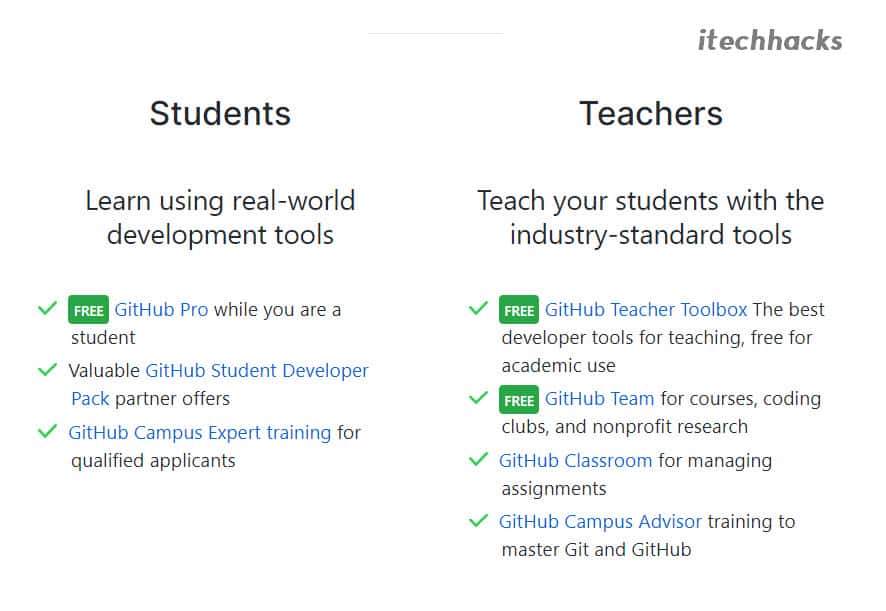Click the checkmark beside Student Developer Pack
The width and height of the screenshot is (886, 611).
tap(47, 370)
